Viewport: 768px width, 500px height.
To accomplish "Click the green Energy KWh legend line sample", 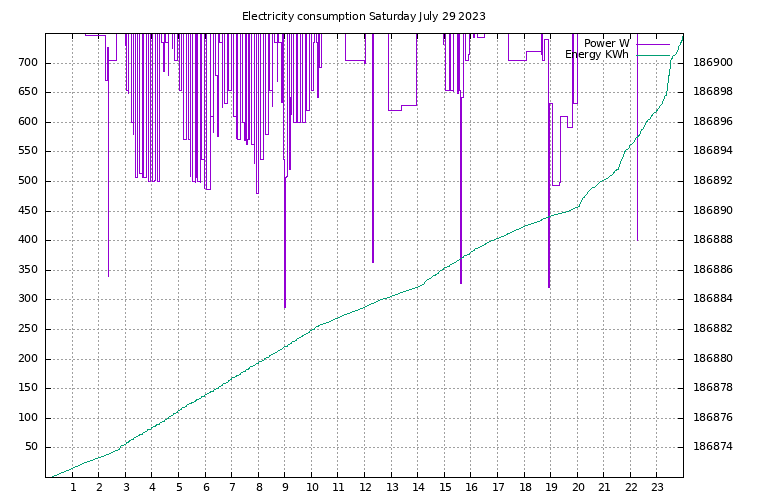I will click(653, 55).
